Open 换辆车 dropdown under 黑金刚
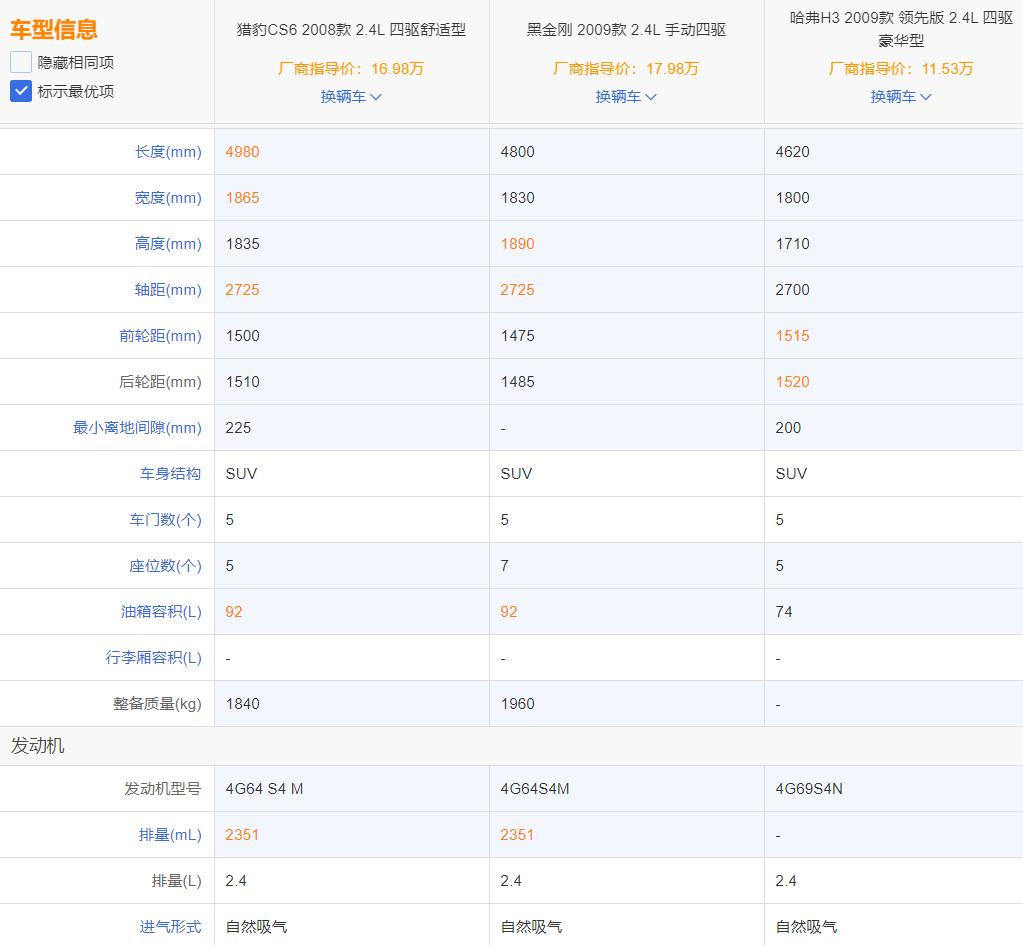 click(x=626, y=97)
